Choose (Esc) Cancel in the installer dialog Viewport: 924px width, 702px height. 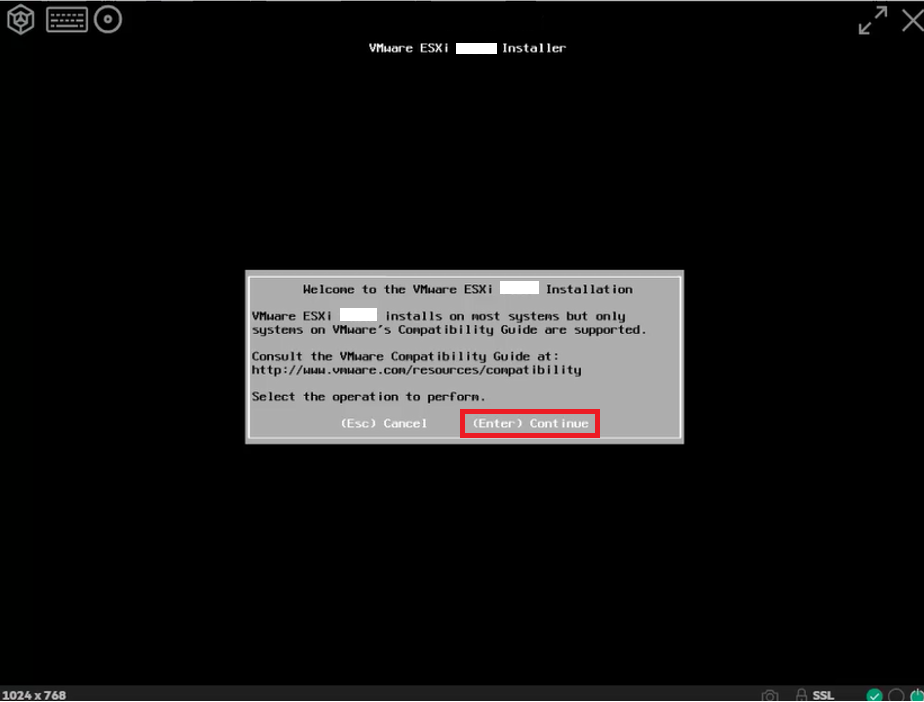click(x=384, y=423)
